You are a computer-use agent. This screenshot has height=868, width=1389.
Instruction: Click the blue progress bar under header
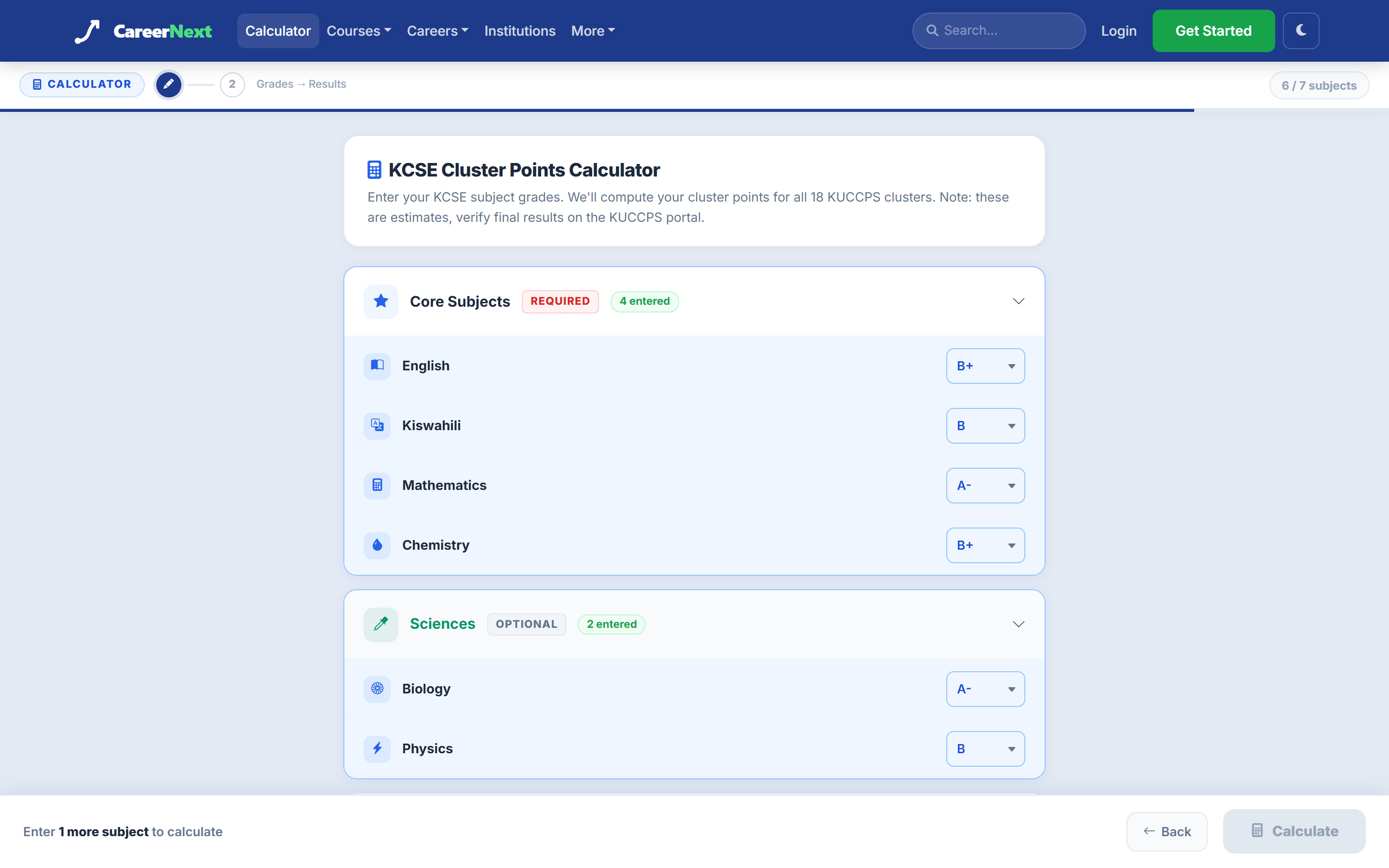597,109
